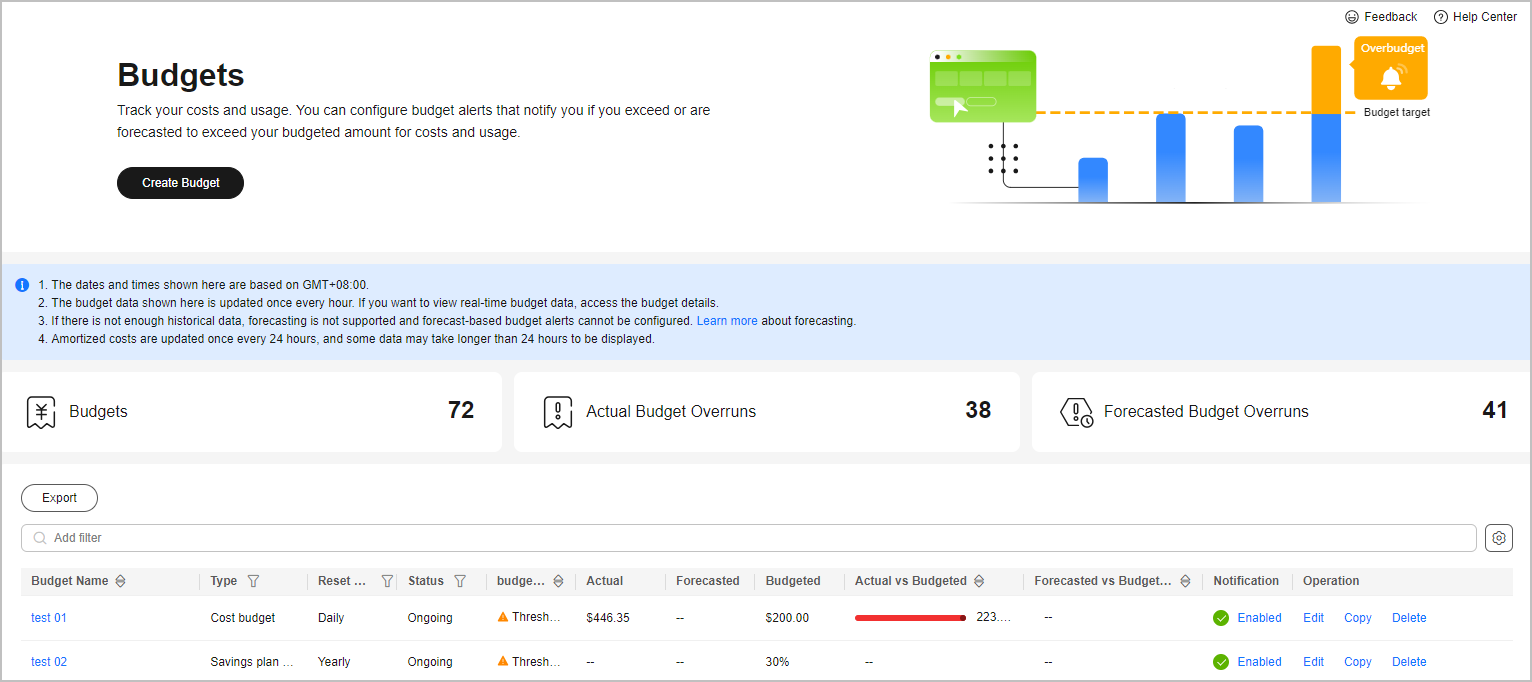Click the Feedback smiley icon
Image resolution: width=1532 pixels, height=682 pixels.
click(x=1352, y=17)
